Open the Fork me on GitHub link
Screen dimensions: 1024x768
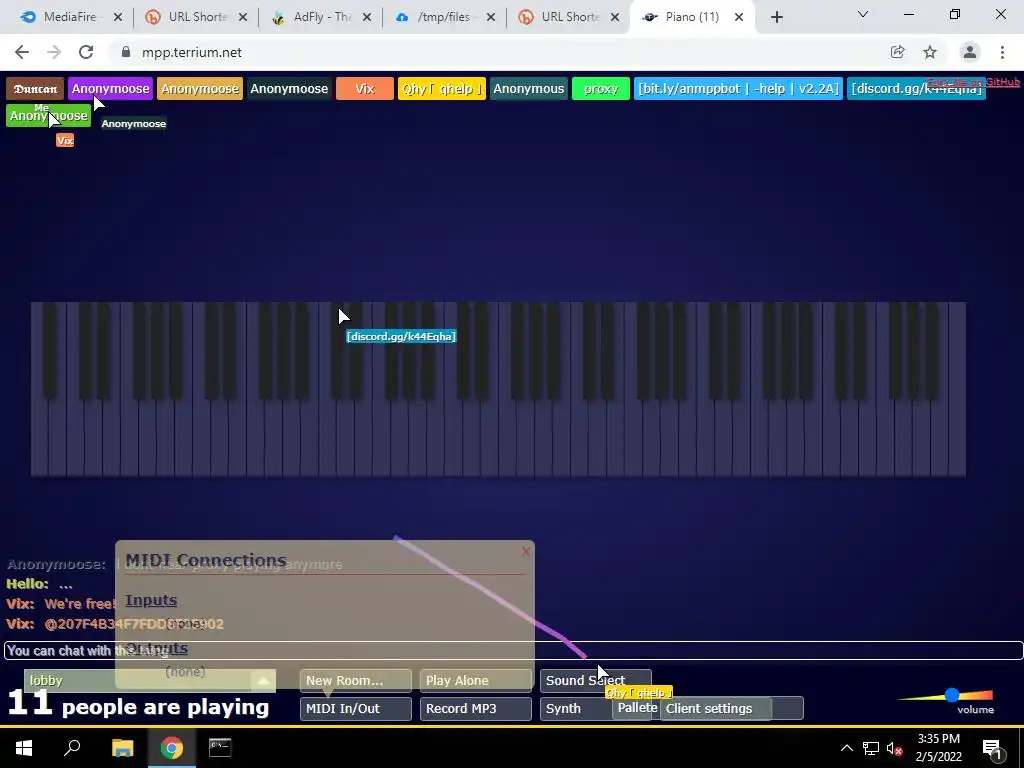click(972, 82)
